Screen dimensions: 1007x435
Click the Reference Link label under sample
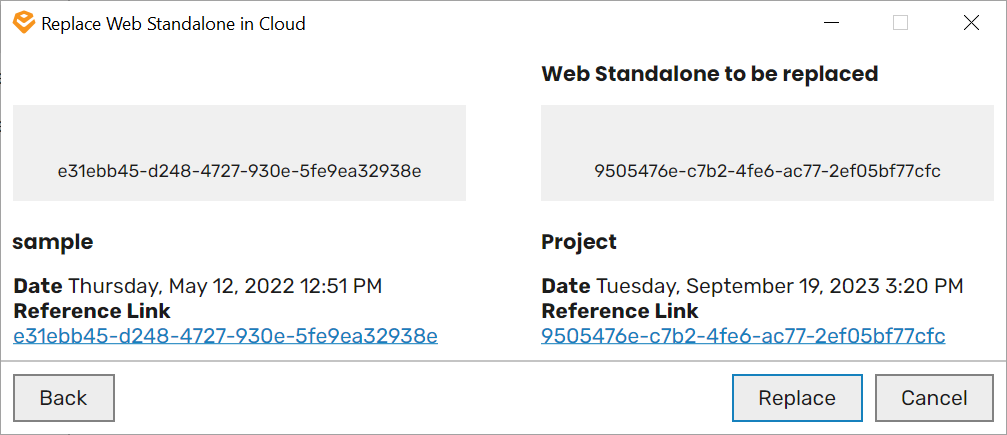[x=92, y=311]
